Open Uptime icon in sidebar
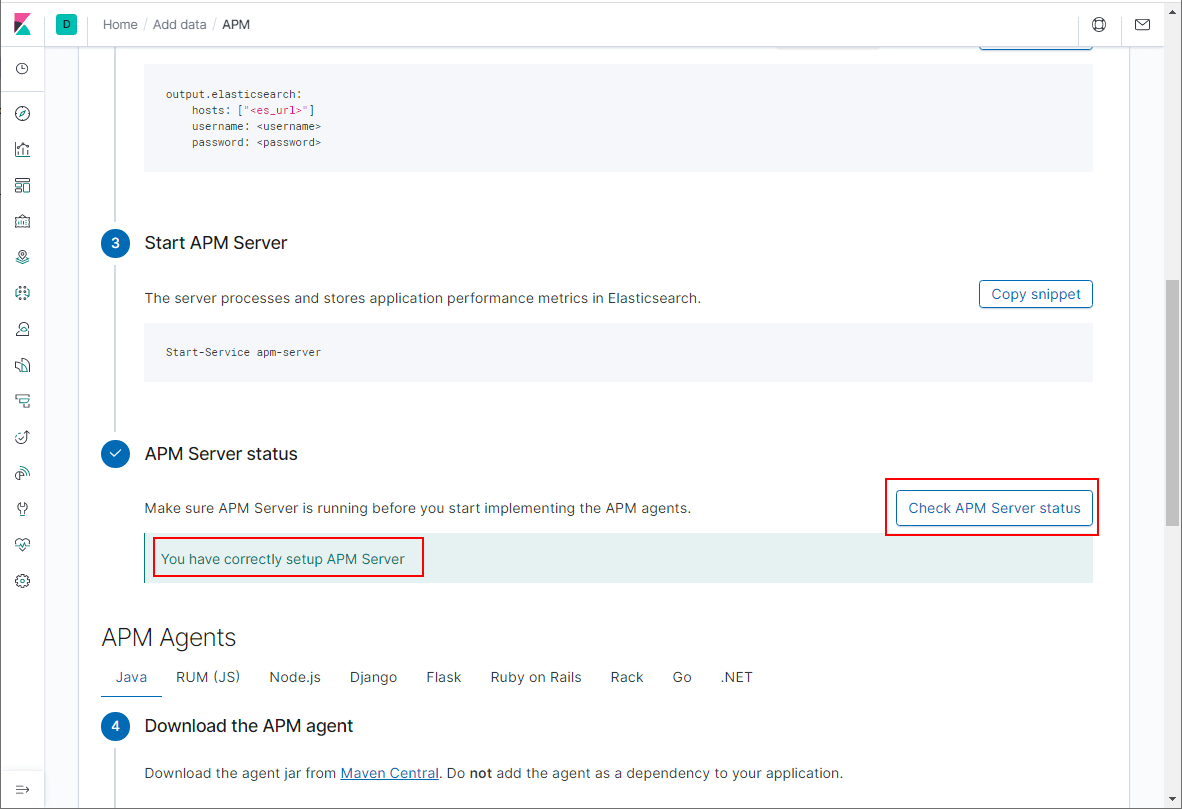 point(23,437)
